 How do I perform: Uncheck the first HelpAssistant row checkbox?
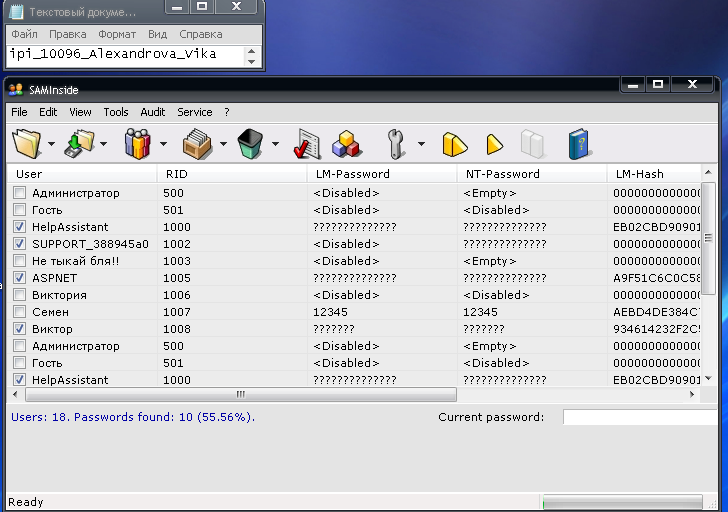(x=20, y=227)
